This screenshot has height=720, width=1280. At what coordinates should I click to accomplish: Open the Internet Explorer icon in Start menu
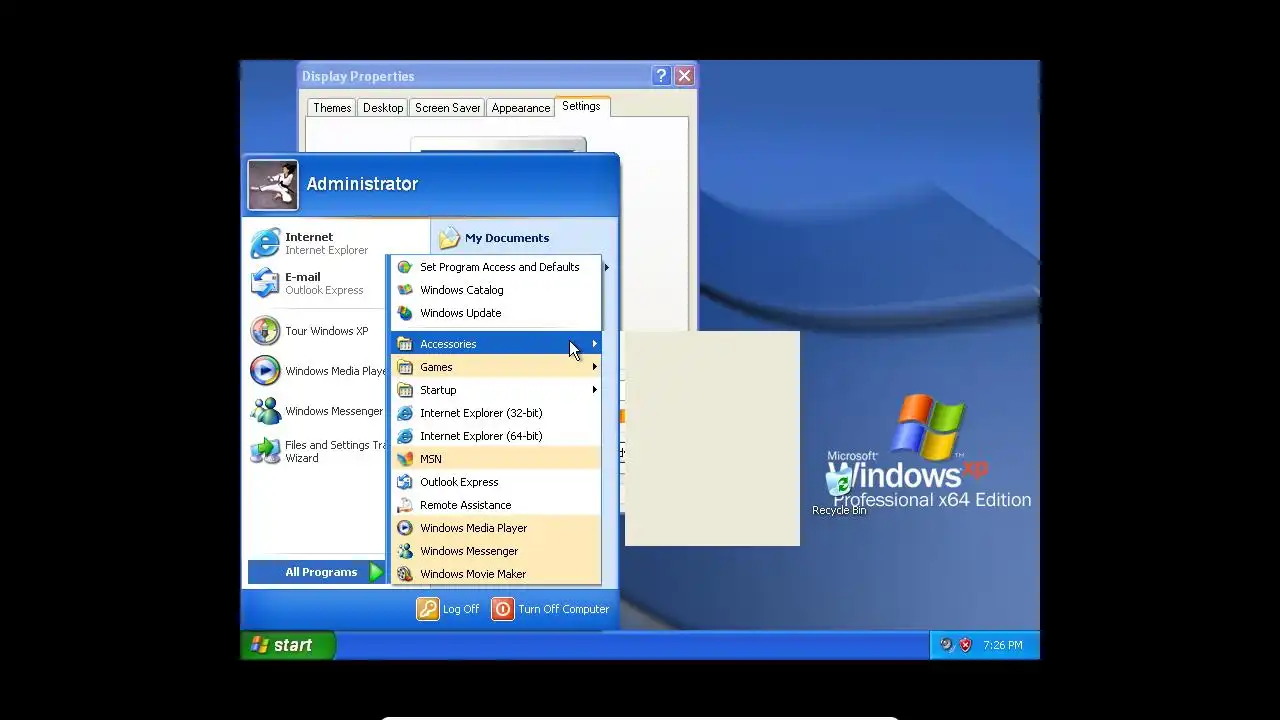click(265, 243)
